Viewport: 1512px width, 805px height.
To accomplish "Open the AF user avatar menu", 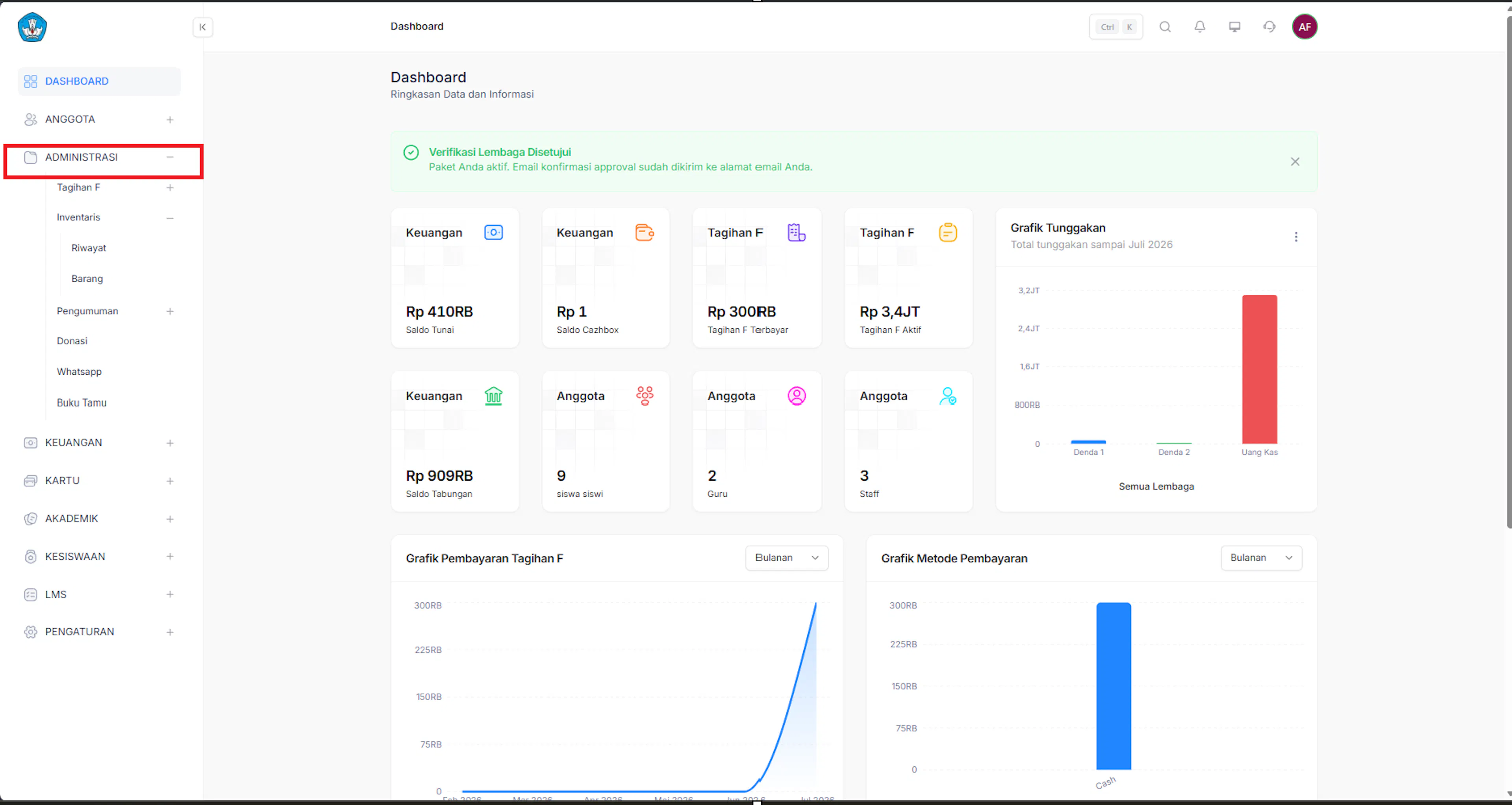I will [1304, 27].
